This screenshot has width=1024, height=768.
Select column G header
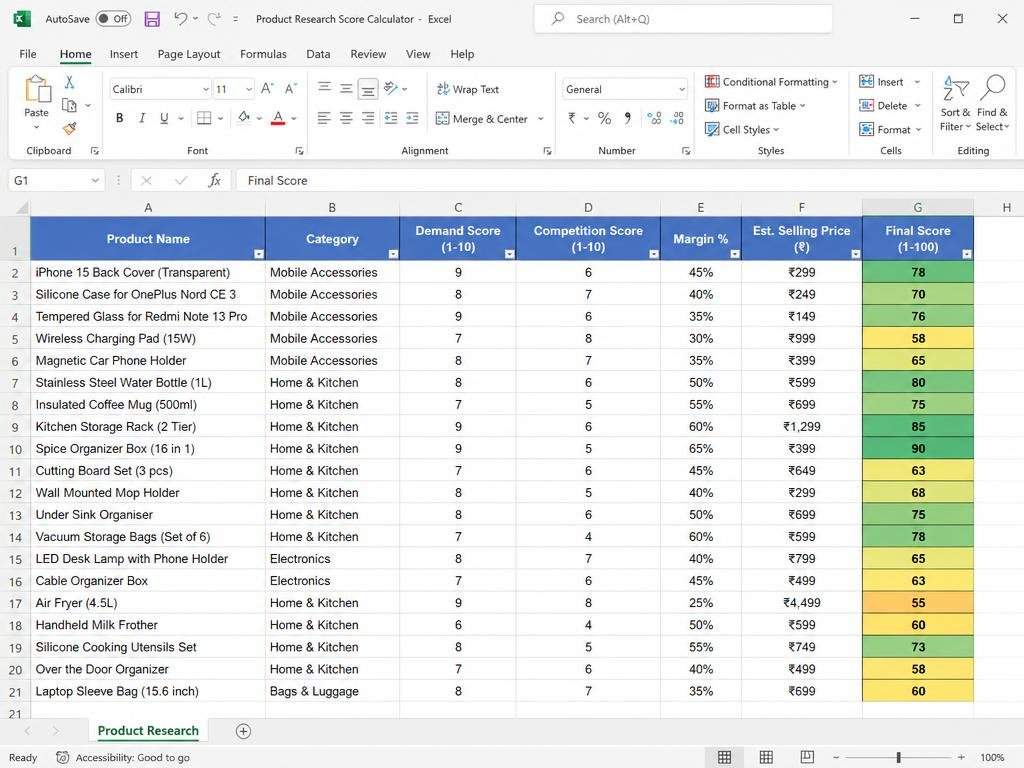pyautogui.click(x=918, y=208)
